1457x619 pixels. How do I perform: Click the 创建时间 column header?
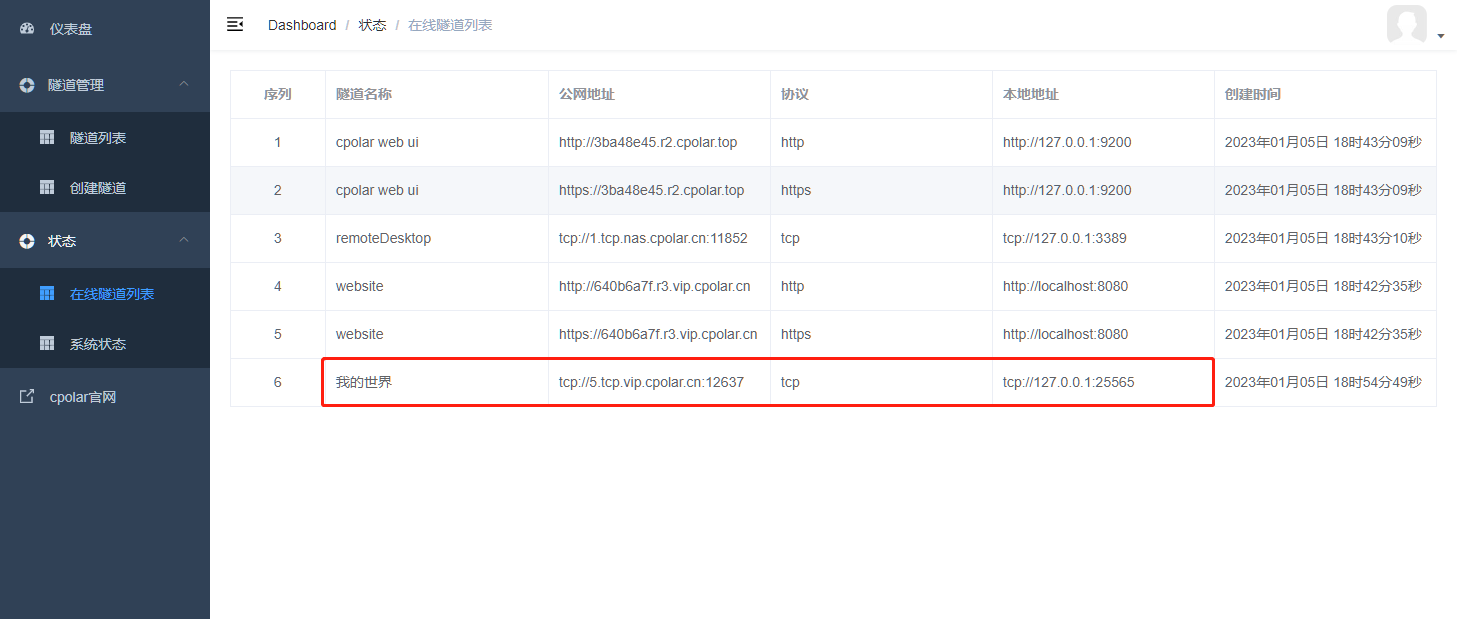pyautogui.click(x=1253, y=94)
